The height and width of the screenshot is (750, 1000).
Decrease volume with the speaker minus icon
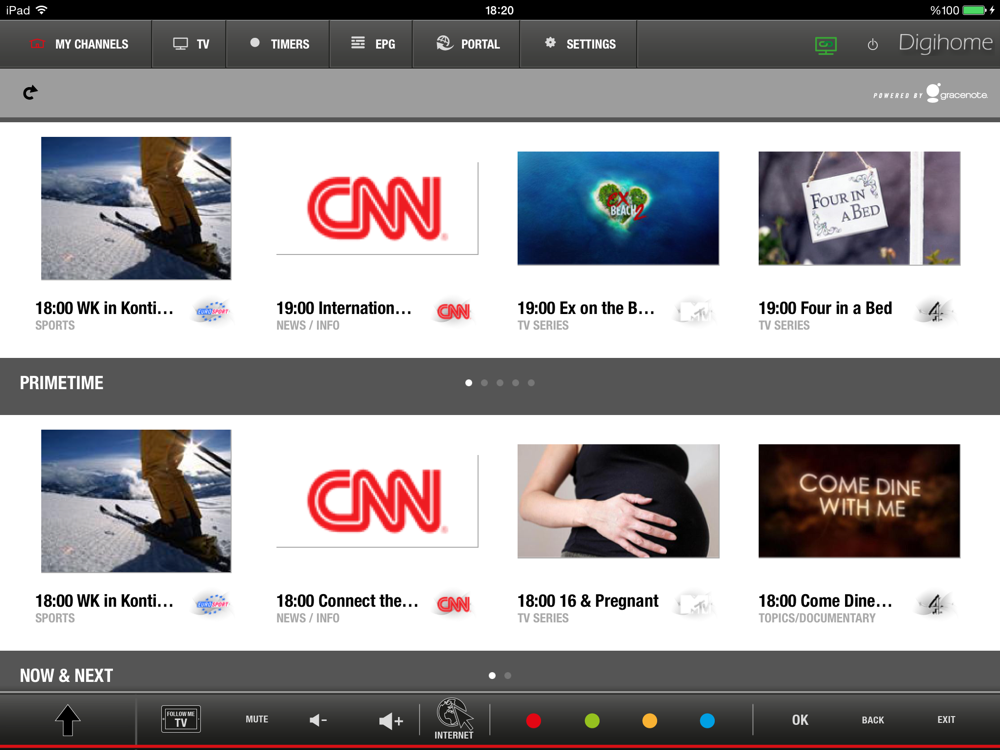point(318,720)
